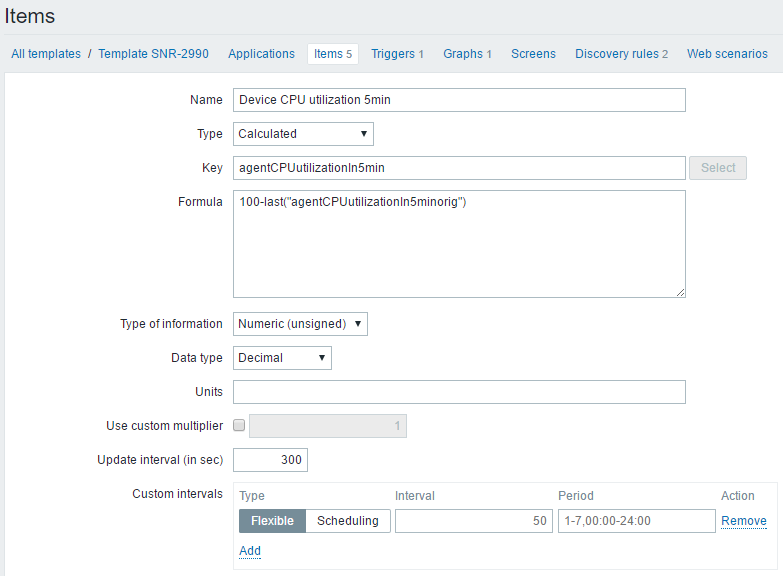Switch to the Applications tab
783x576 pixels.
[x=261, y=54]
